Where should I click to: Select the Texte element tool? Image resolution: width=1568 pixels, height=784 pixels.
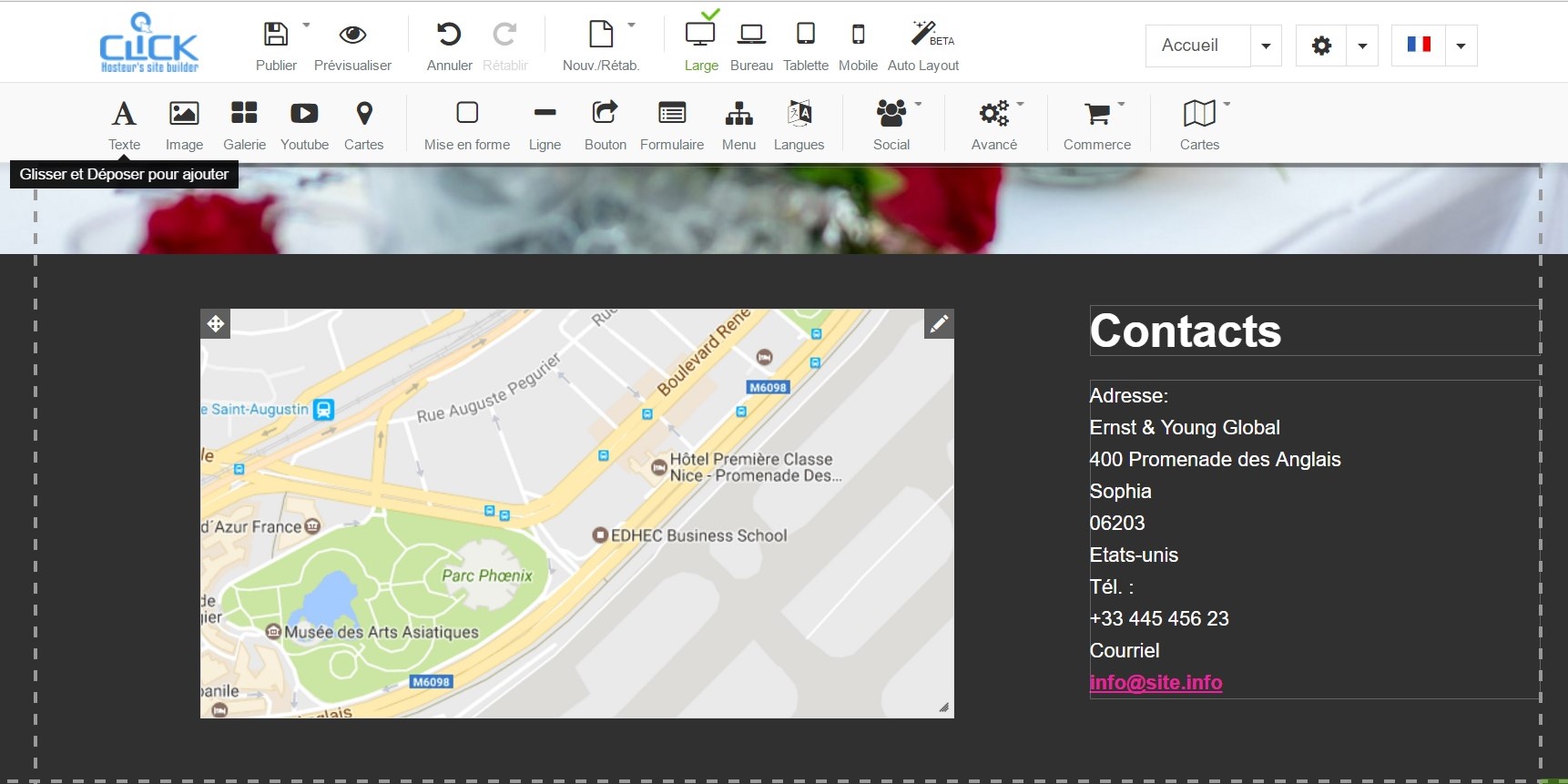124,125
